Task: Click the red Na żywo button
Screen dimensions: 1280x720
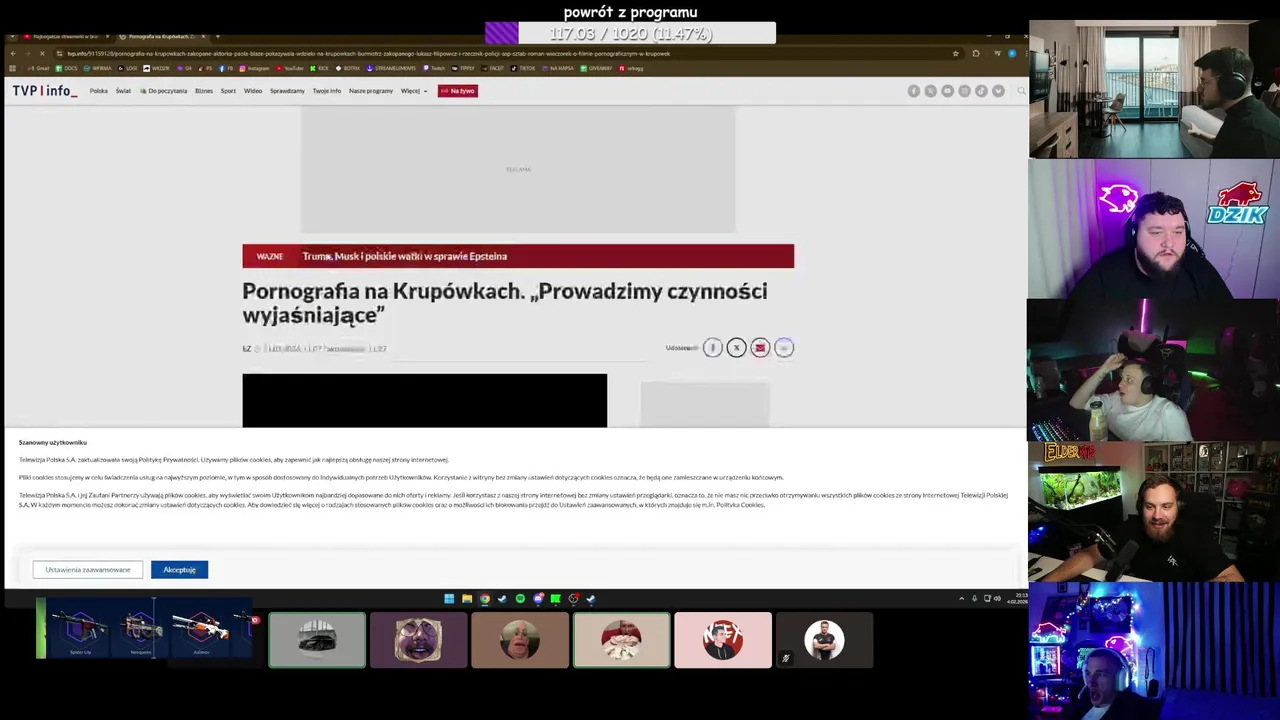Action: pos(458,91)
